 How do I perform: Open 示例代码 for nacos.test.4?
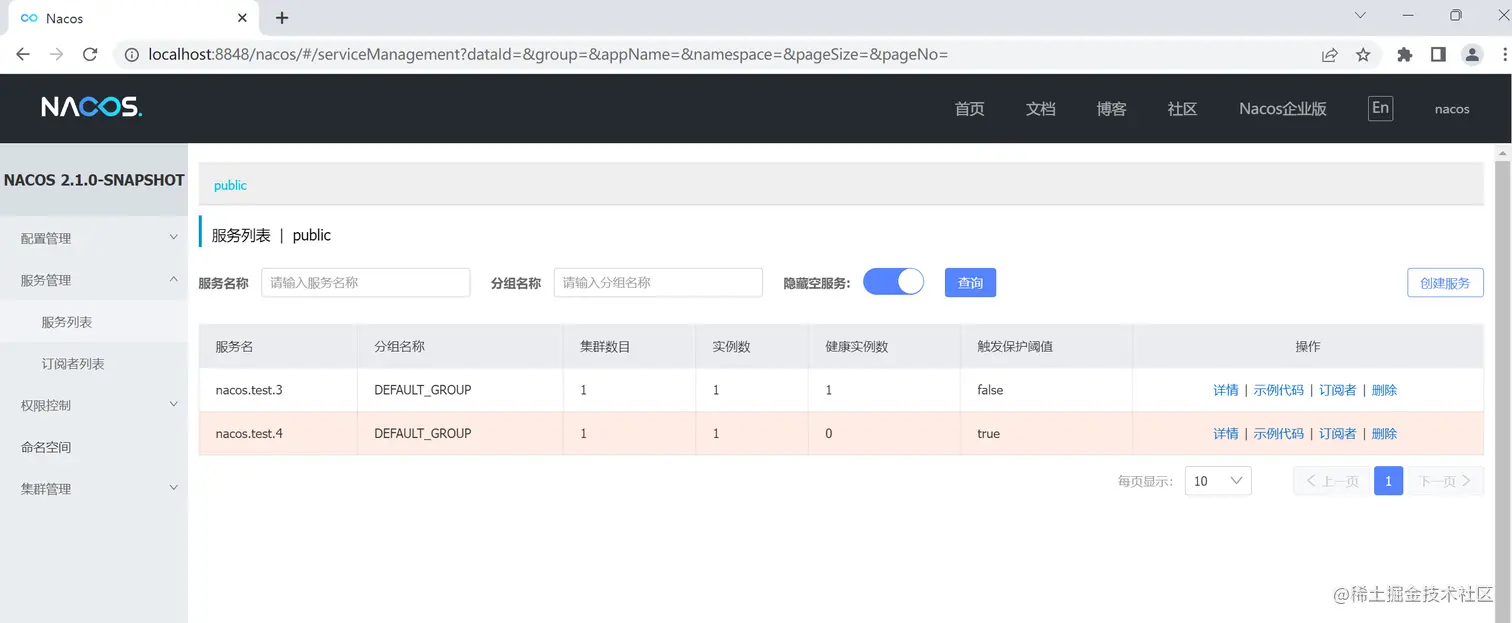(x=1279, y=434)
